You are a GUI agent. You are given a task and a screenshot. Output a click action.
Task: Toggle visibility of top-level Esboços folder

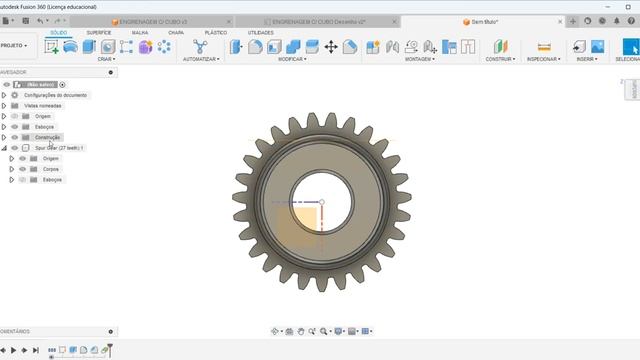pyautogui.click(x=15, y=127)
